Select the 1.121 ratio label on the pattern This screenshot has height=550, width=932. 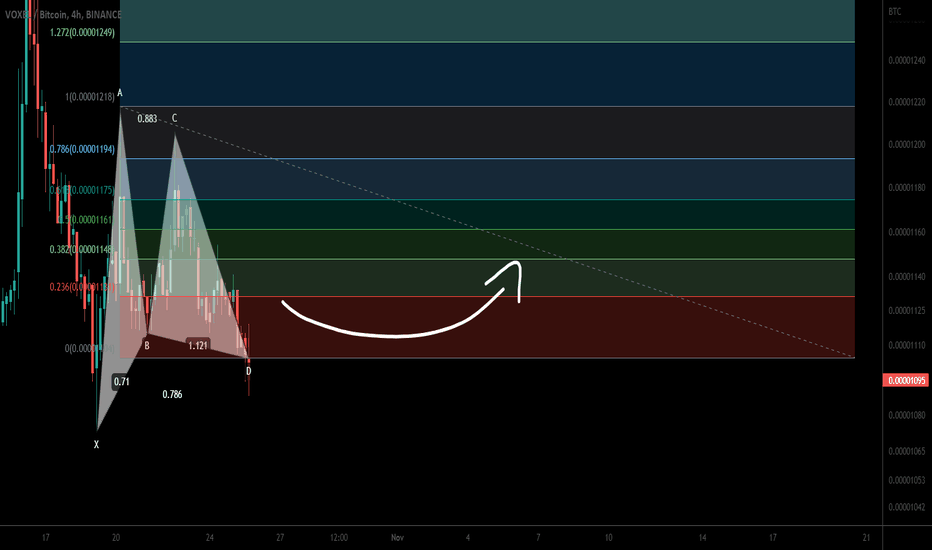(198, 345)
